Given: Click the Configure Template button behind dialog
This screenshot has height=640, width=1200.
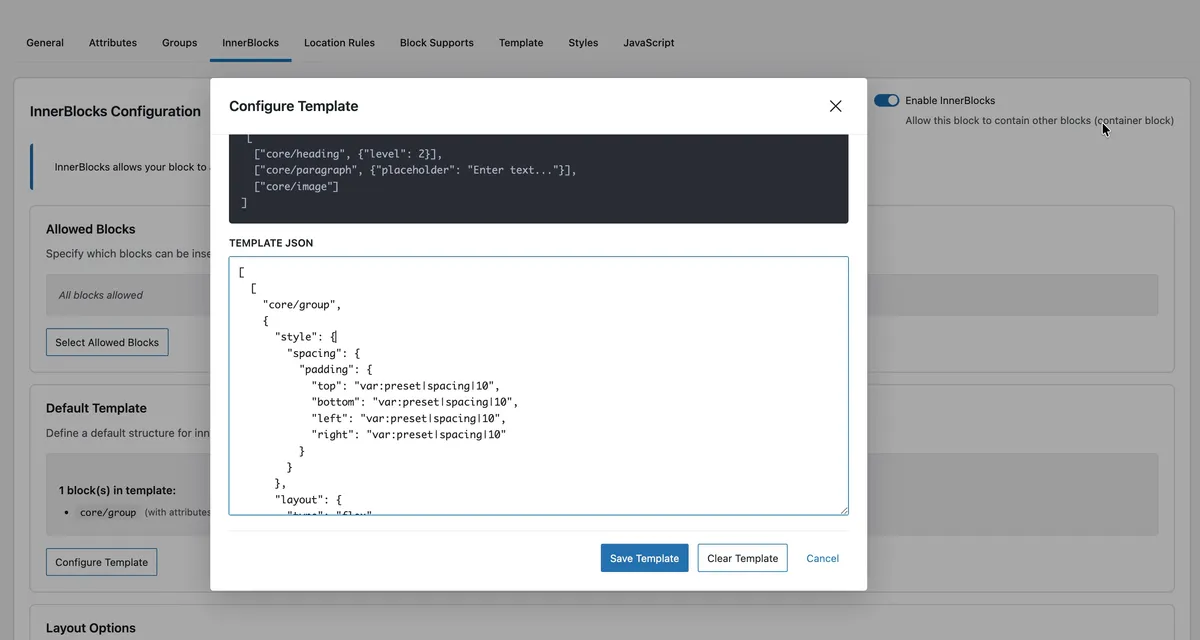Looking at the screenshot, I should (x=101, y=562).
